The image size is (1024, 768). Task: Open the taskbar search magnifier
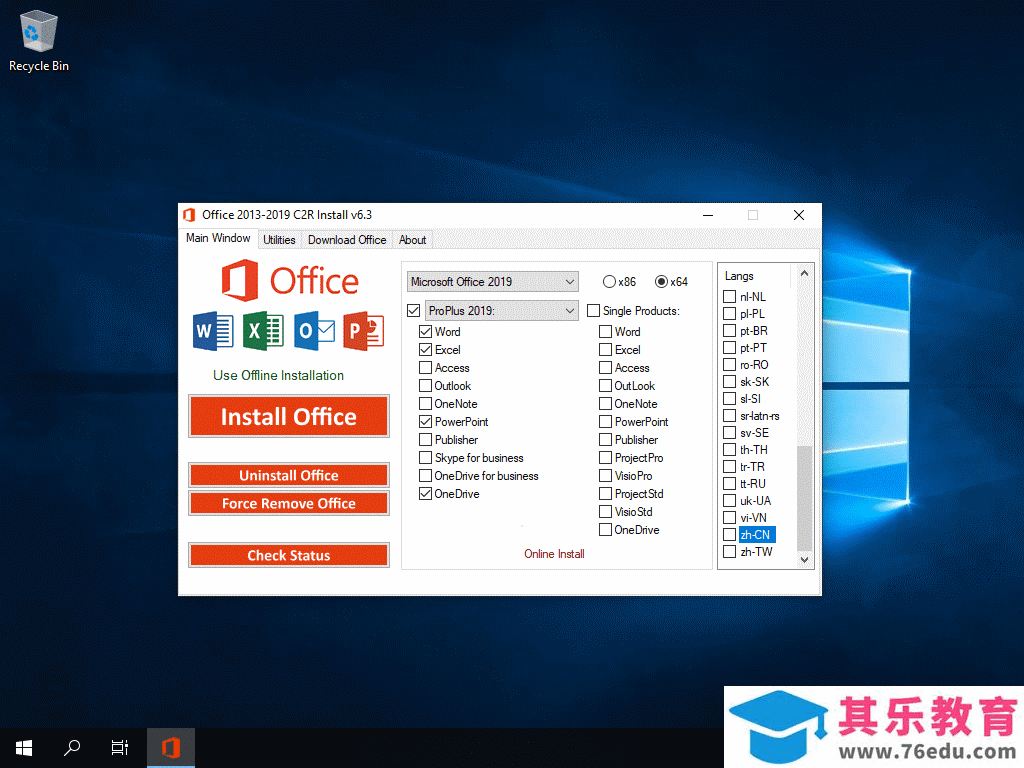tap(72, 748)
